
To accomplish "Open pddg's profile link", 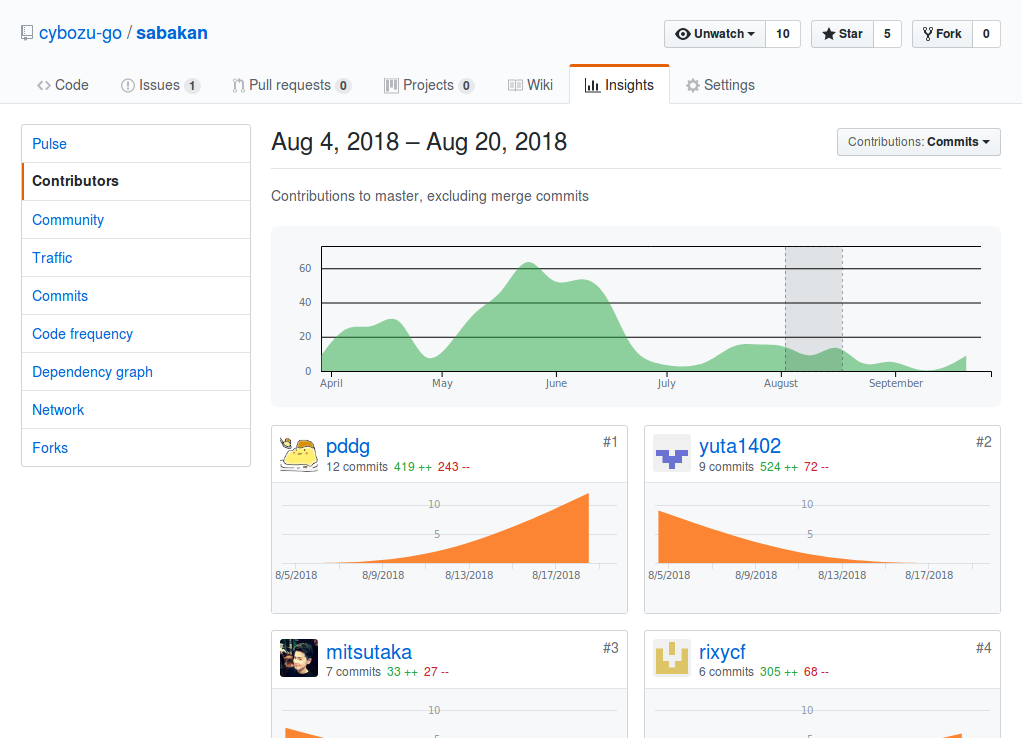I will 348,447.
